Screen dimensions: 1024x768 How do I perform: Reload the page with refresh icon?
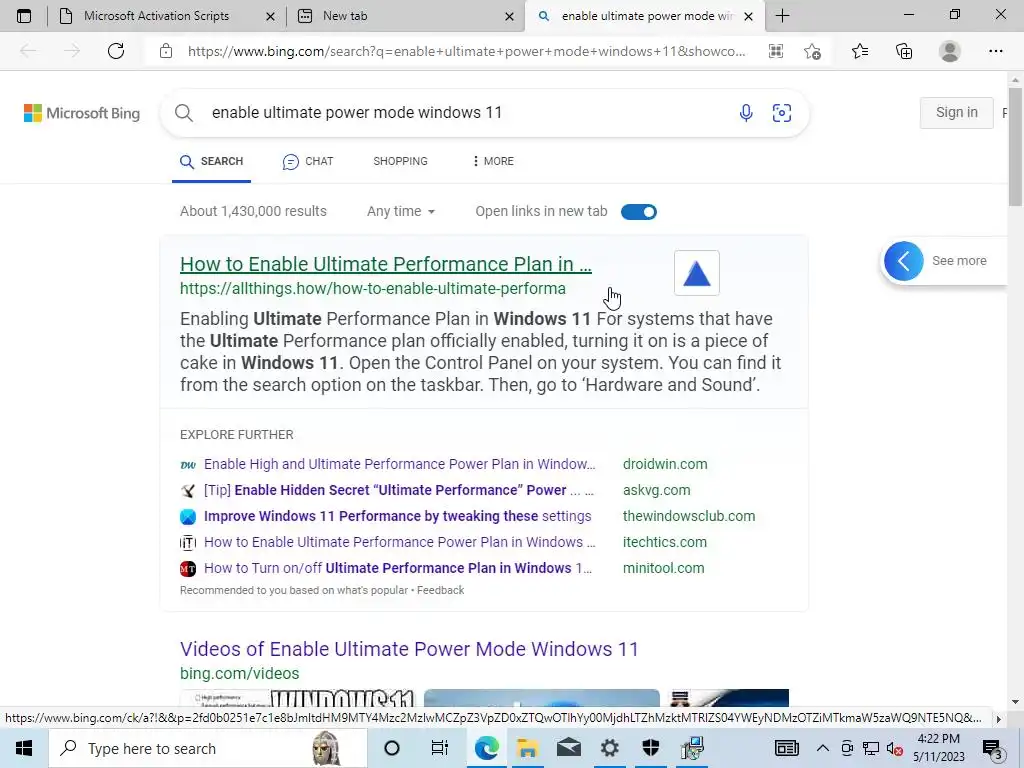[116, 51]
